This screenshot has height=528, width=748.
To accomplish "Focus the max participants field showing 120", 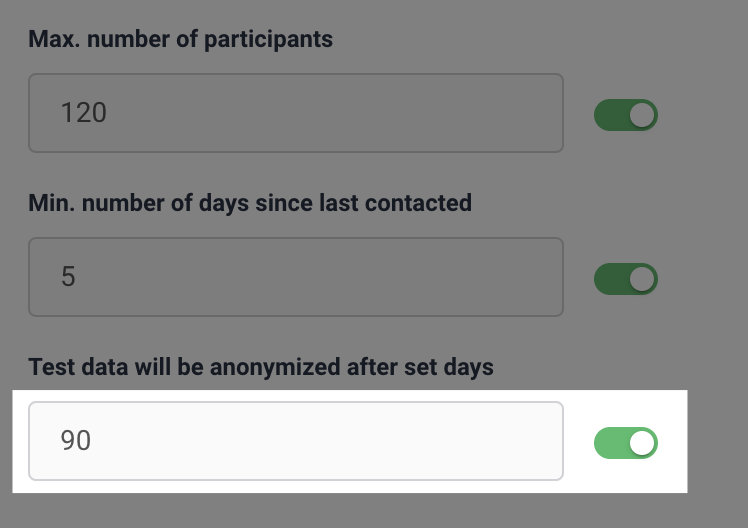I will tap(296, 113).
